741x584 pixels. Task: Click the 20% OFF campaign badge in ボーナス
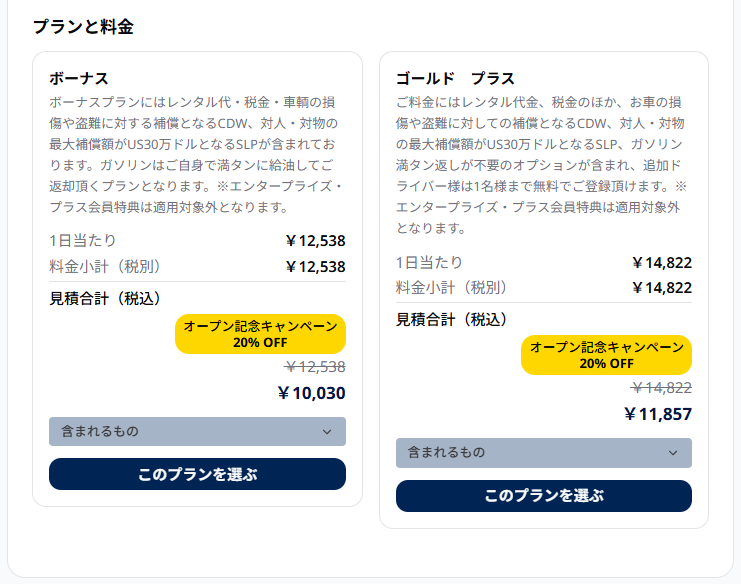pos(260,334)
